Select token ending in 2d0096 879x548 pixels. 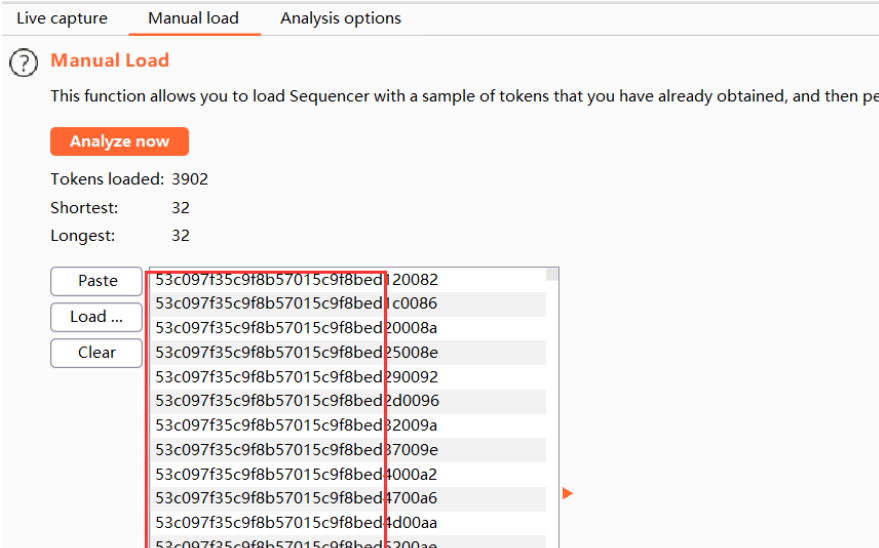click(348, 401)
